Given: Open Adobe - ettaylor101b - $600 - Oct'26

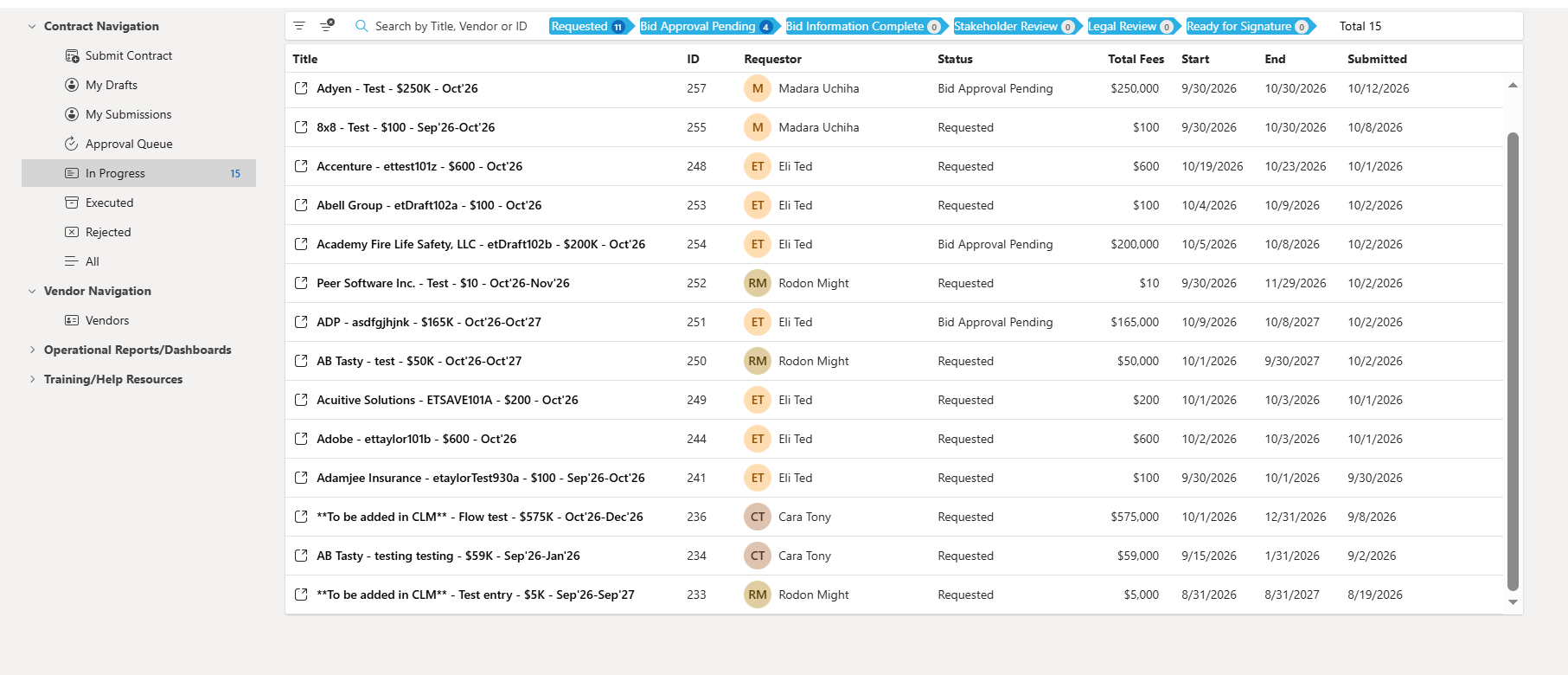Looking at the screenshot, I should coord(417,439).
